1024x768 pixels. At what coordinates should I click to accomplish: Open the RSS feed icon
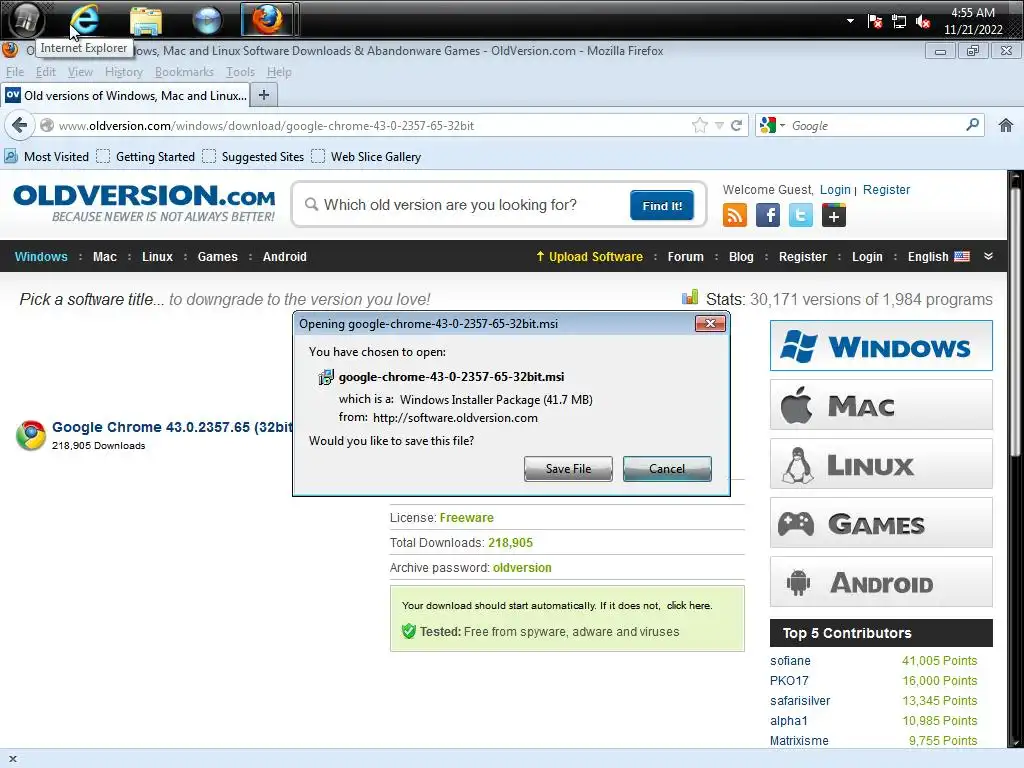coord(735,215)
